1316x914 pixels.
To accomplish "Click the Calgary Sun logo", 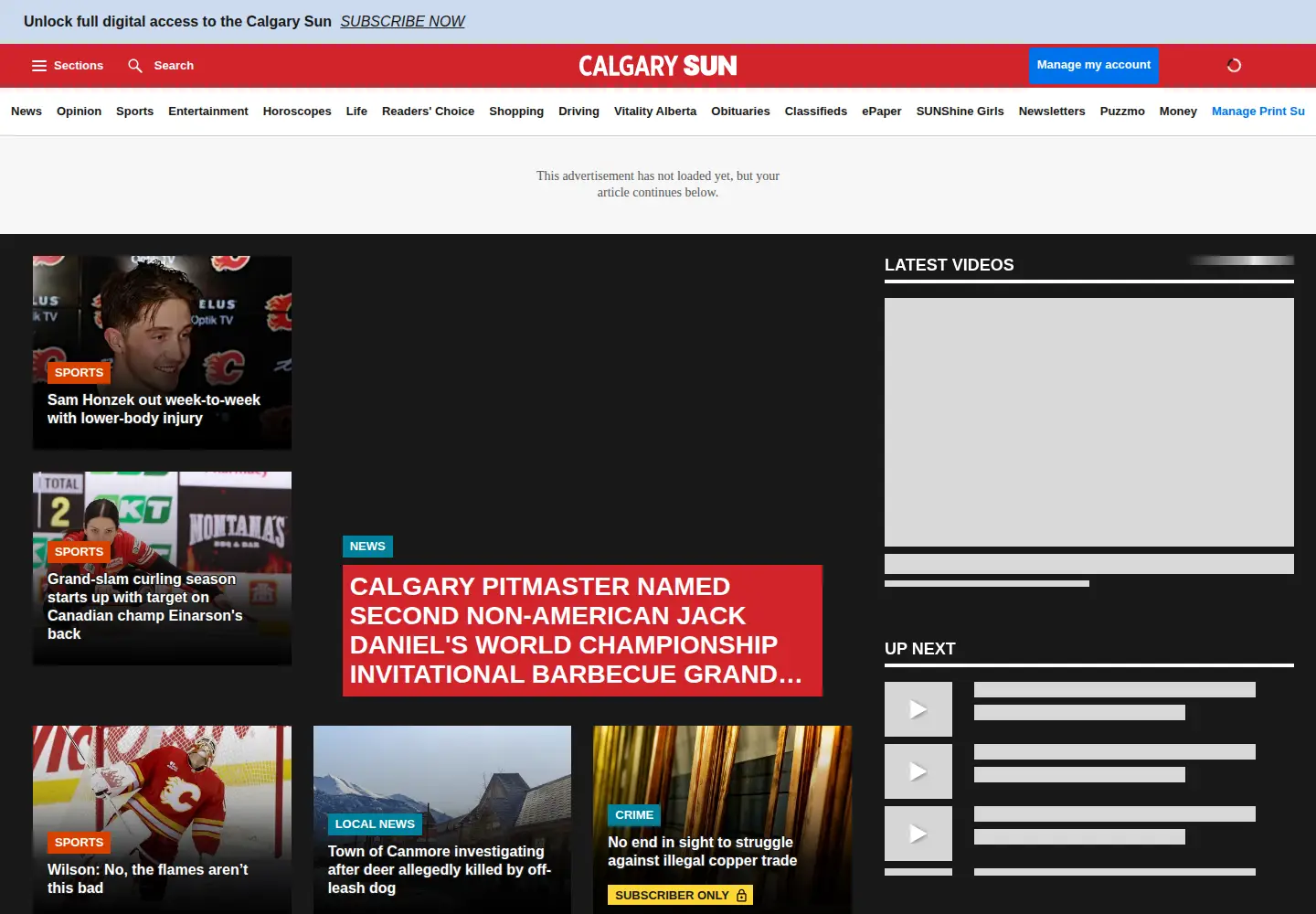I will tap(658, 66).
